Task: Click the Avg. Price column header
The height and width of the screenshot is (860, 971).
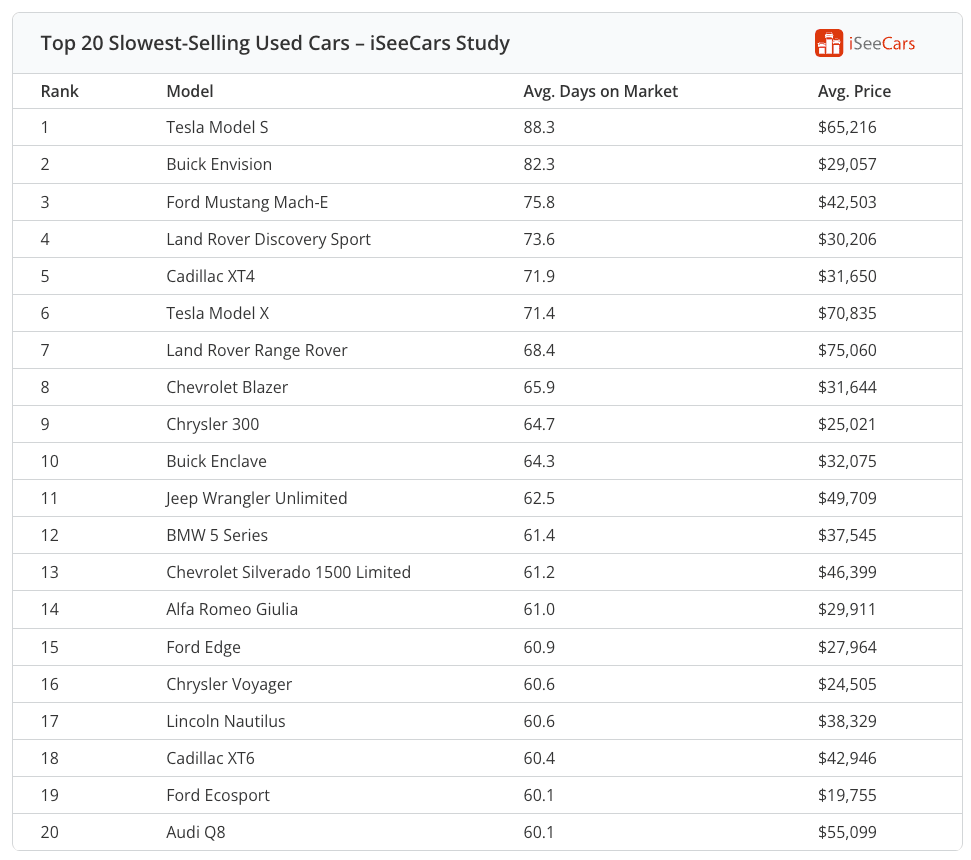Action: tap(853, 91)
